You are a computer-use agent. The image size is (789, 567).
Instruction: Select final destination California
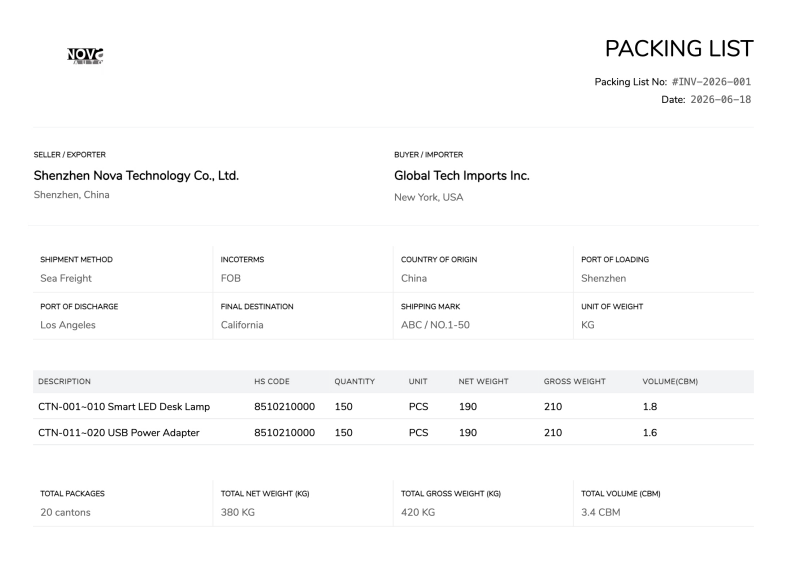coord(242,325)
